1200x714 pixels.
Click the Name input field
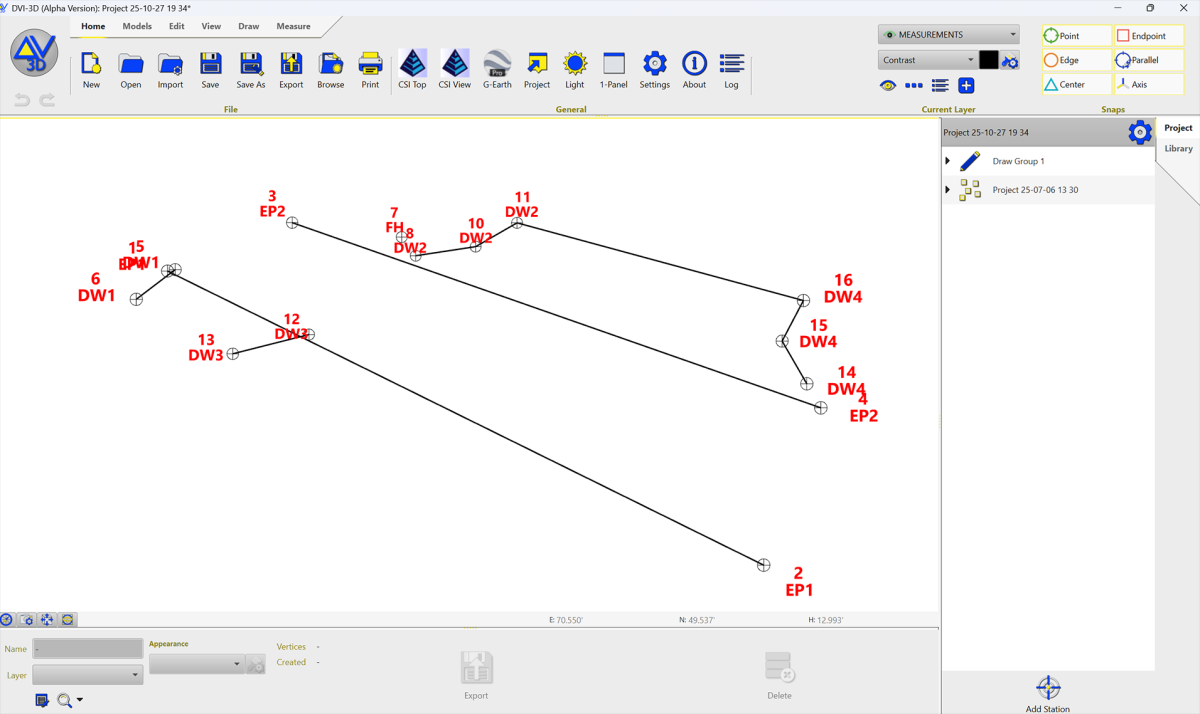(88, 649)
